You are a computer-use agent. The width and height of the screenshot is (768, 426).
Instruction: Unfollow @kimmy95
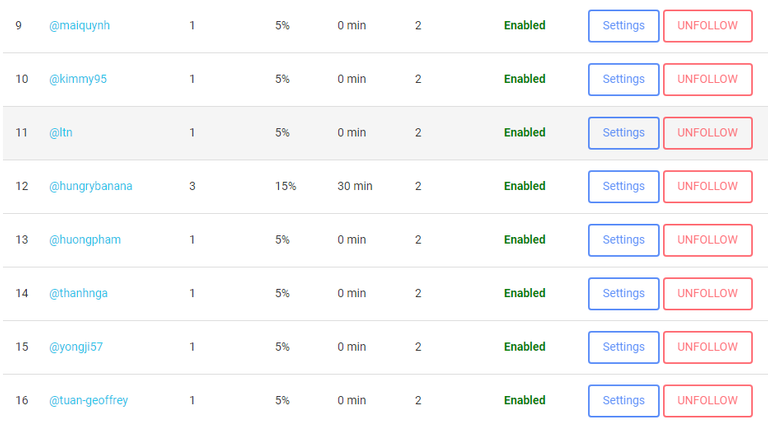coord(707,79)
